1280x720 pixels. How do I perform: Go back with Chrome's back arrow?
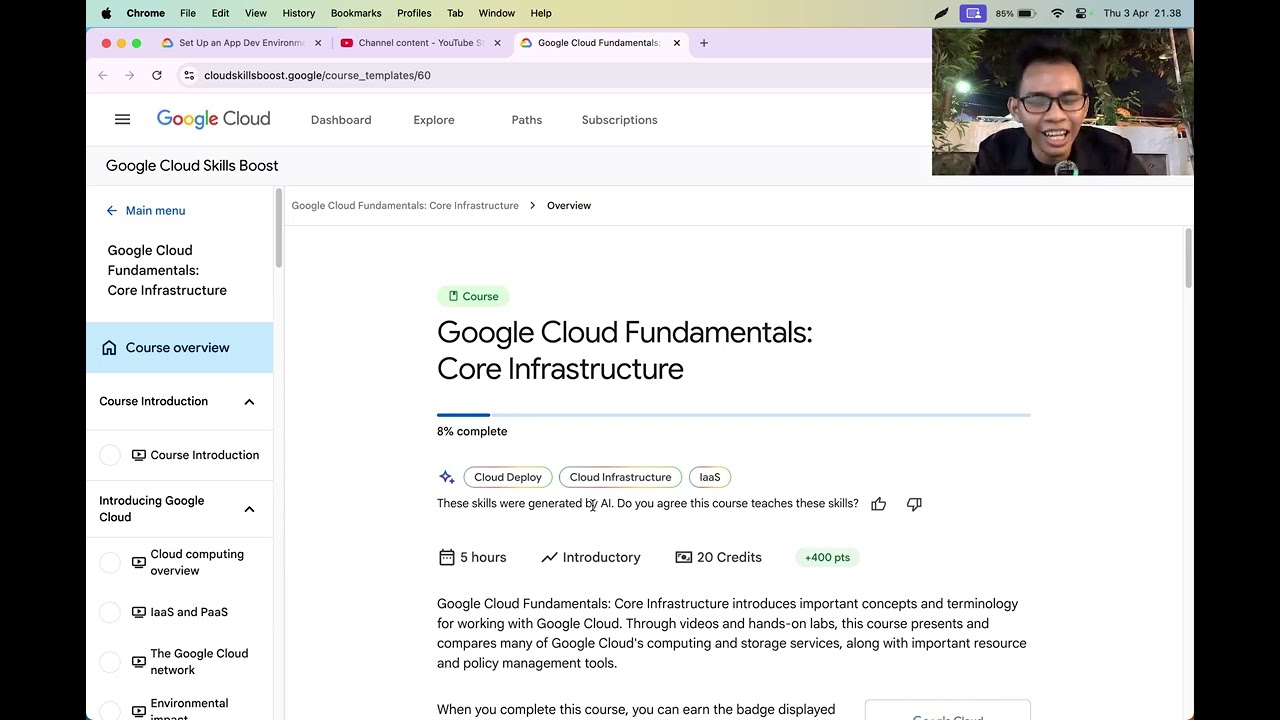(103, 75)
